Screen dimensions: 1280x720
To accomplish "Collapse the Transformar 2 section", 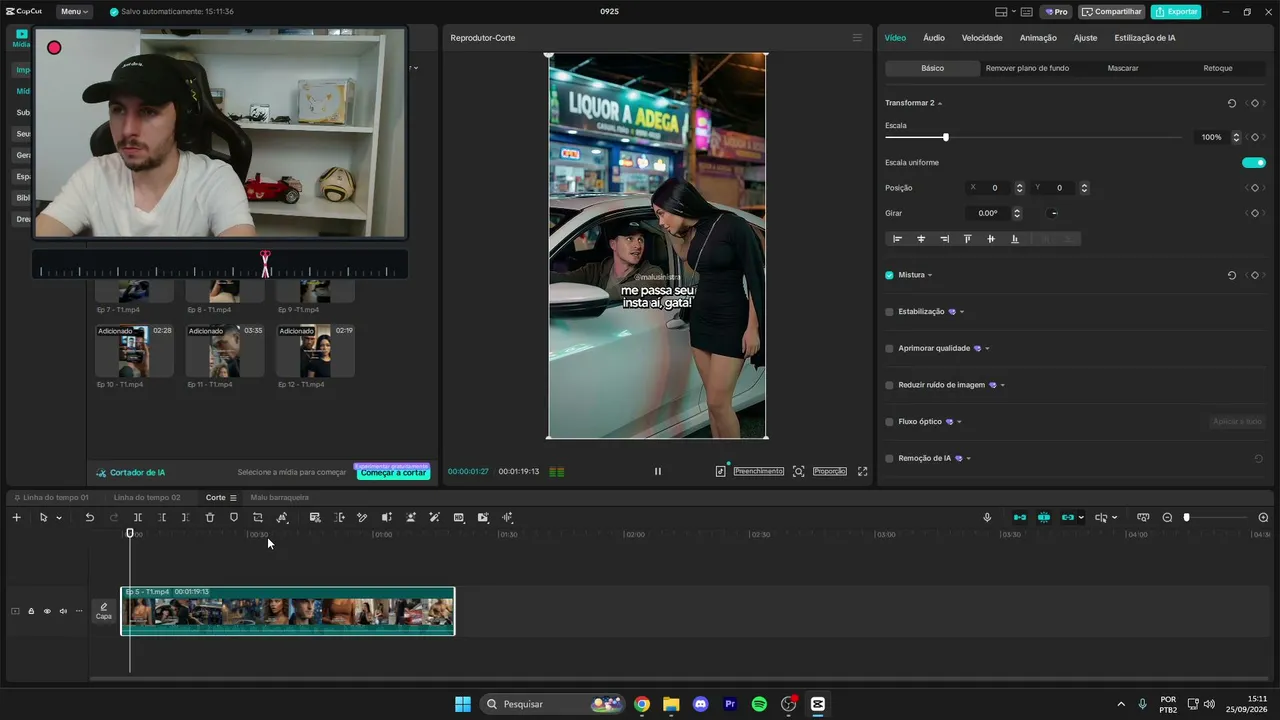I will (x=940, y=103).
